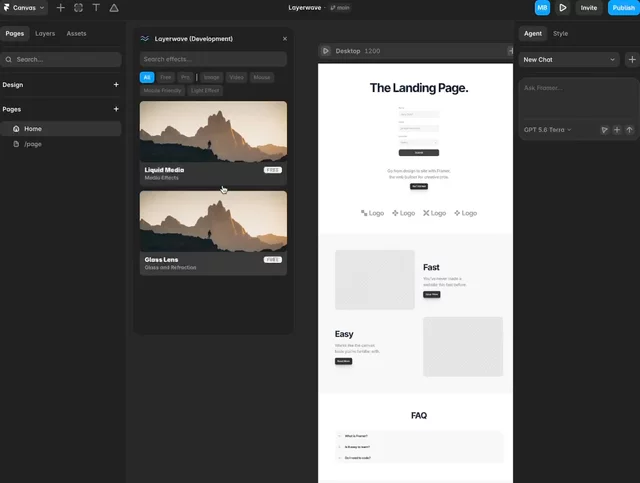Viewport: 640px width, 483px height.
Task: Open the GPT model selector dropdown
Action: 547,130
